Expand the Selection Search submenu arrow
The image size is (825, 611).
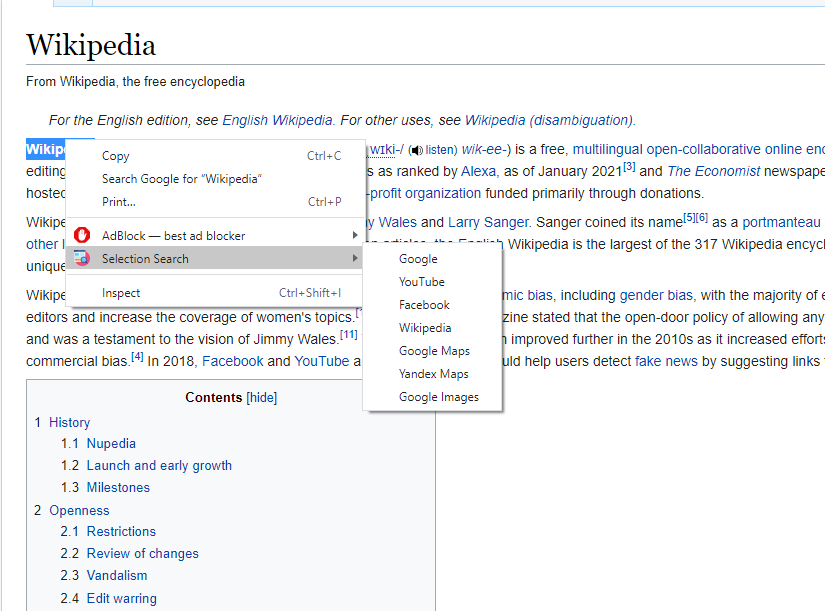click(x=354, y=258)
